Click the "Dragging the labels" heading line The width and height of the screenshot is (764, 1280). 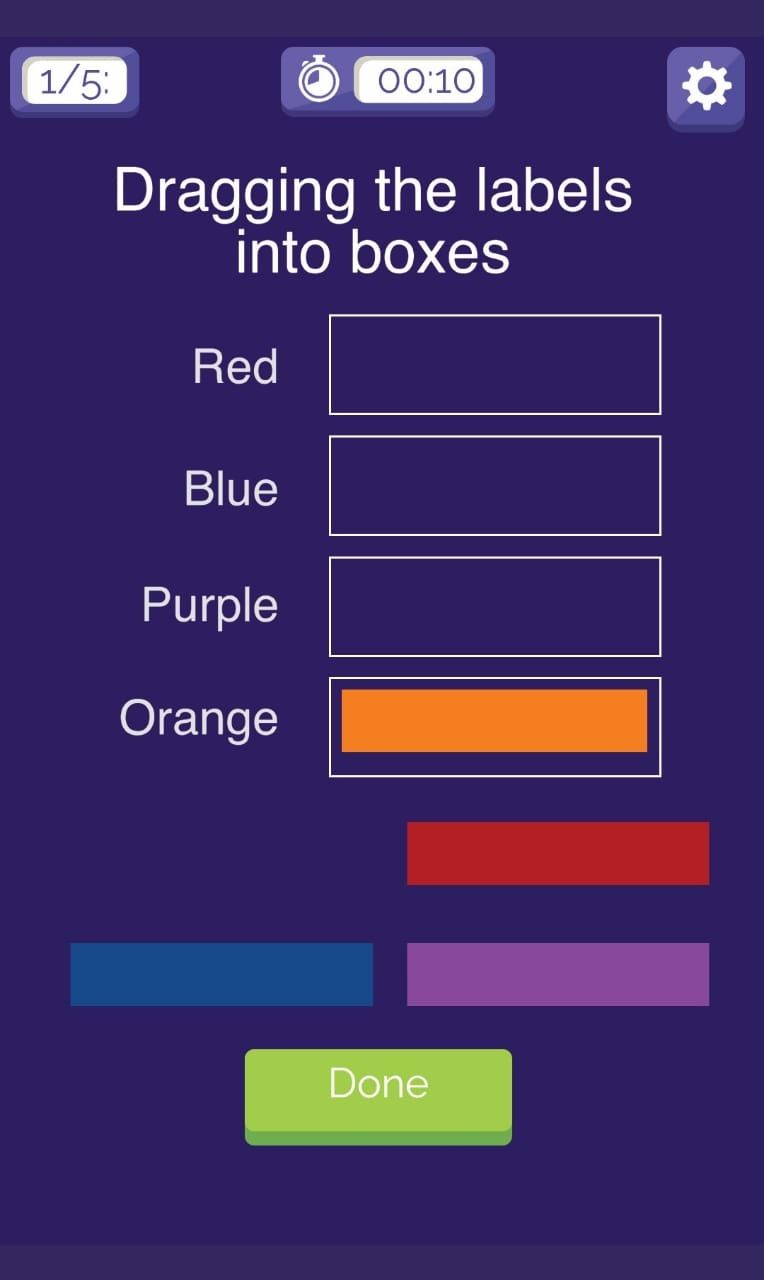pyautogui.click(x=373, y=190)
